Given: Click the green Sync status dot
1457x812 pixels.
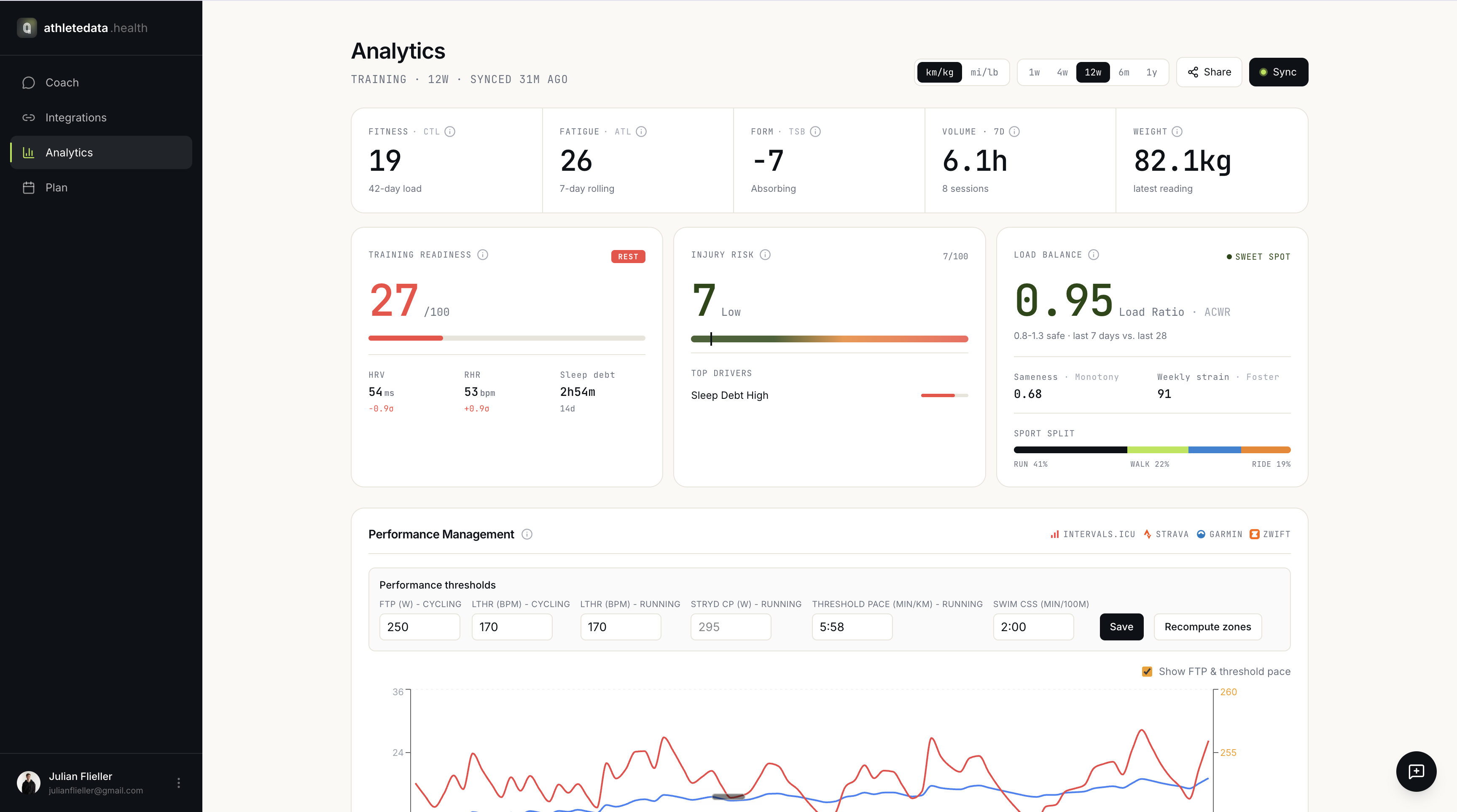Looking at the screenshot, I should tap(1263, 73).
